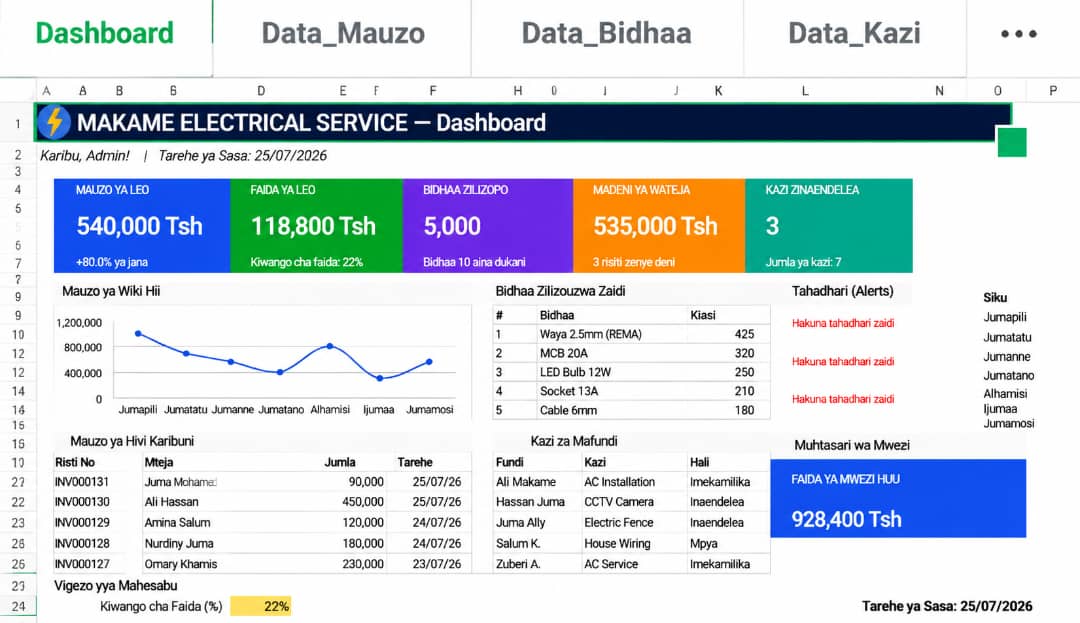Click the green square beside the header
The image size is (1080, 623).
pyautogui.click(x=1012, y=142)
